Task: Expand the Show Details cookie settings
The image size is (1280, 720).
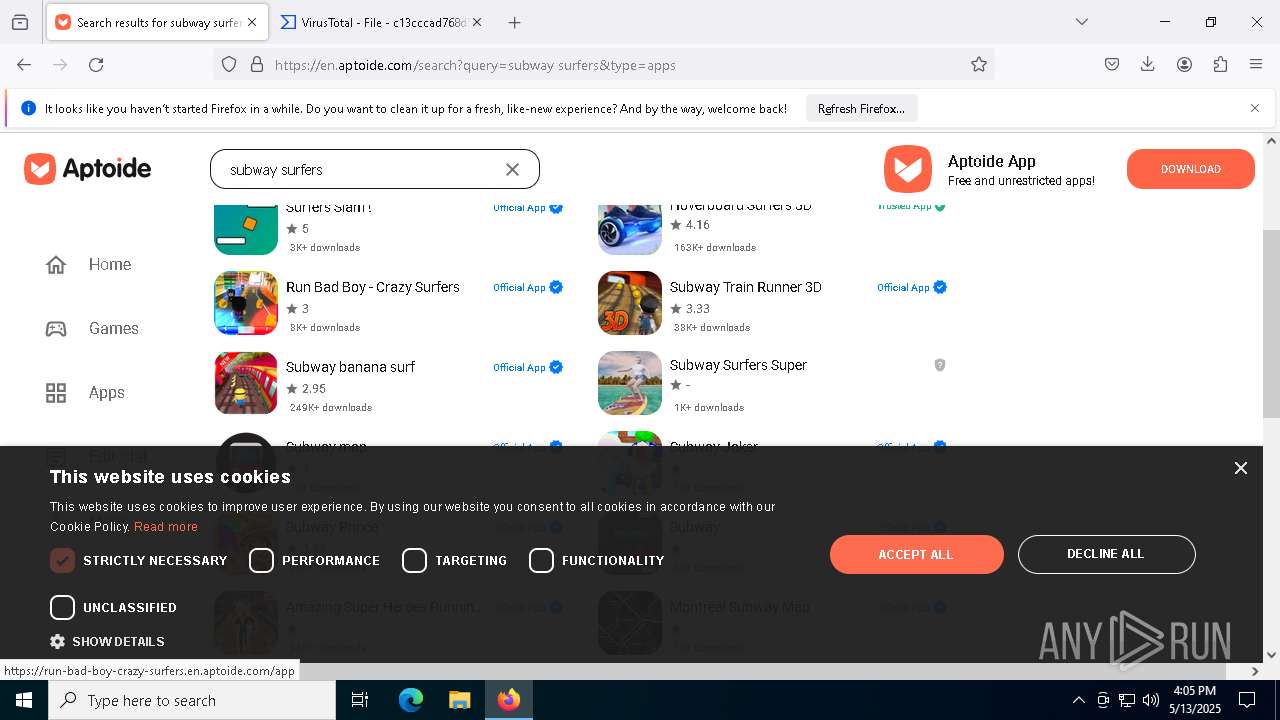Action: (x=107, y=641)
